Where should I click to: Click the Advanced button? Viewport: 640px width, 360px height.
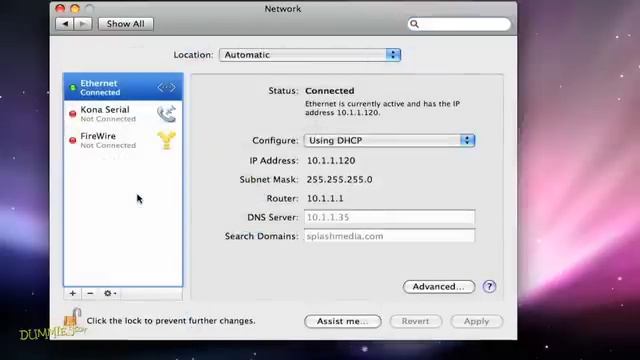click(x=439, y=287)
